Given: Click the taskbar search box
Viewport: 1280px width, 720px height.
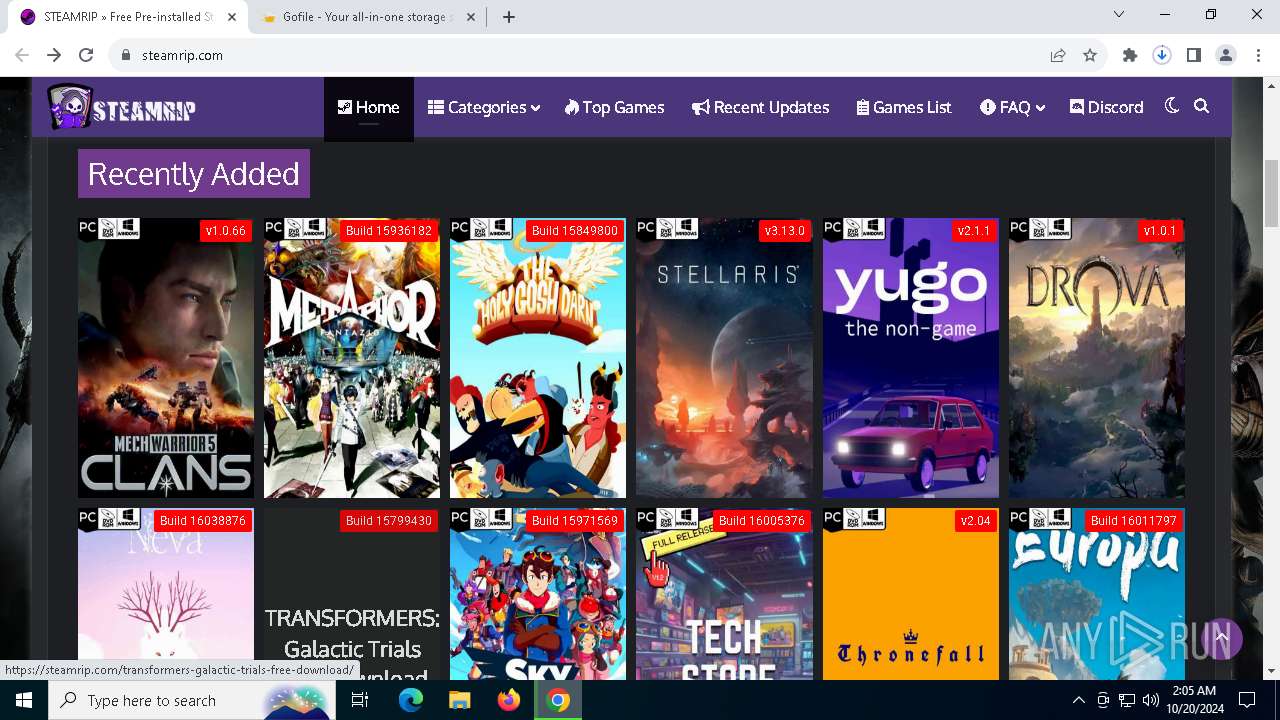Looking at the screenshot, I should coord(190,700).
